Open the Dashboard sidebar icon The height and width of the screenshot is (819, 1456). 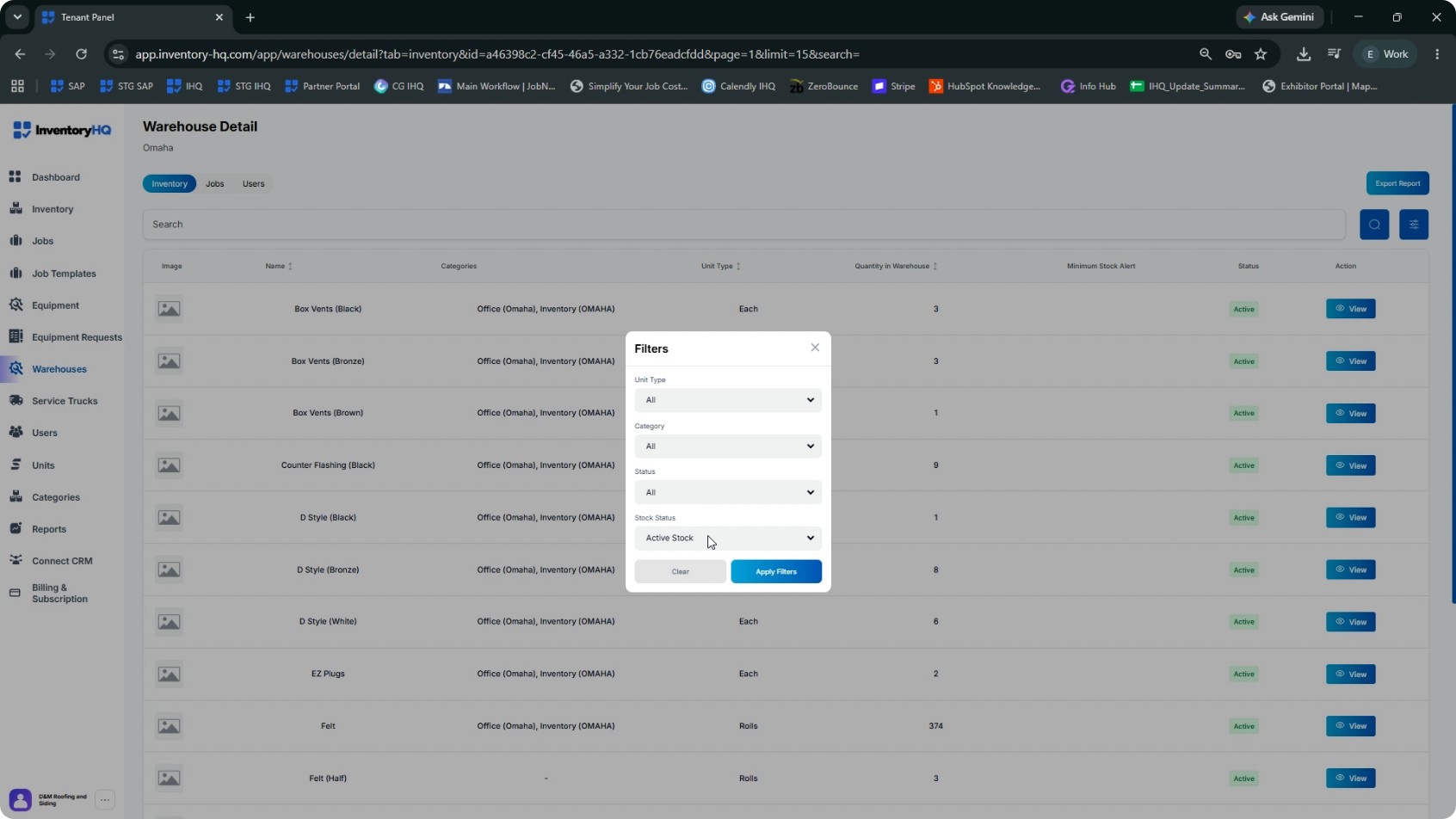pyautogui.click(x=15, y=176)
